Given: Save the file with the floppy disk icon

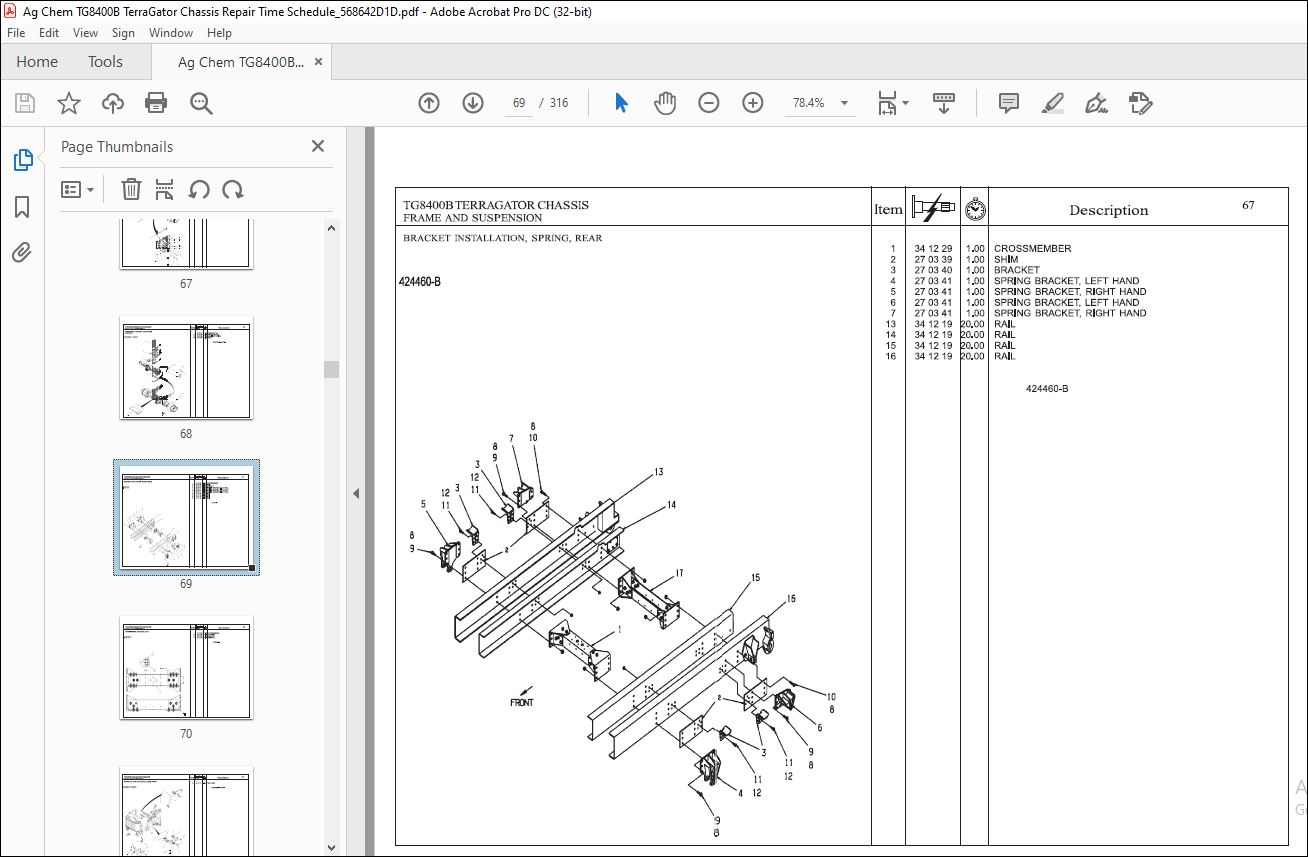Looking at the screenshot, I should (25, 103).
